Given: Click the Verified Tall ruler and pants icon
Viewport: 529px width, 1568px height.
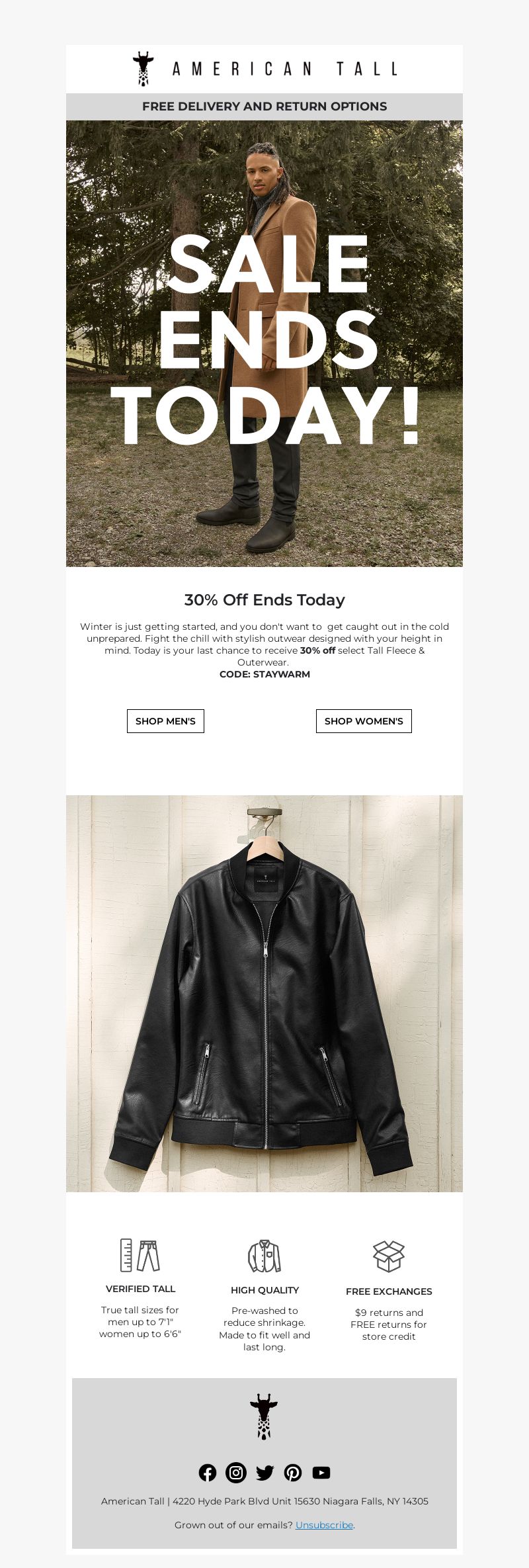Looking at the screenshot, I should point(140,1255).
